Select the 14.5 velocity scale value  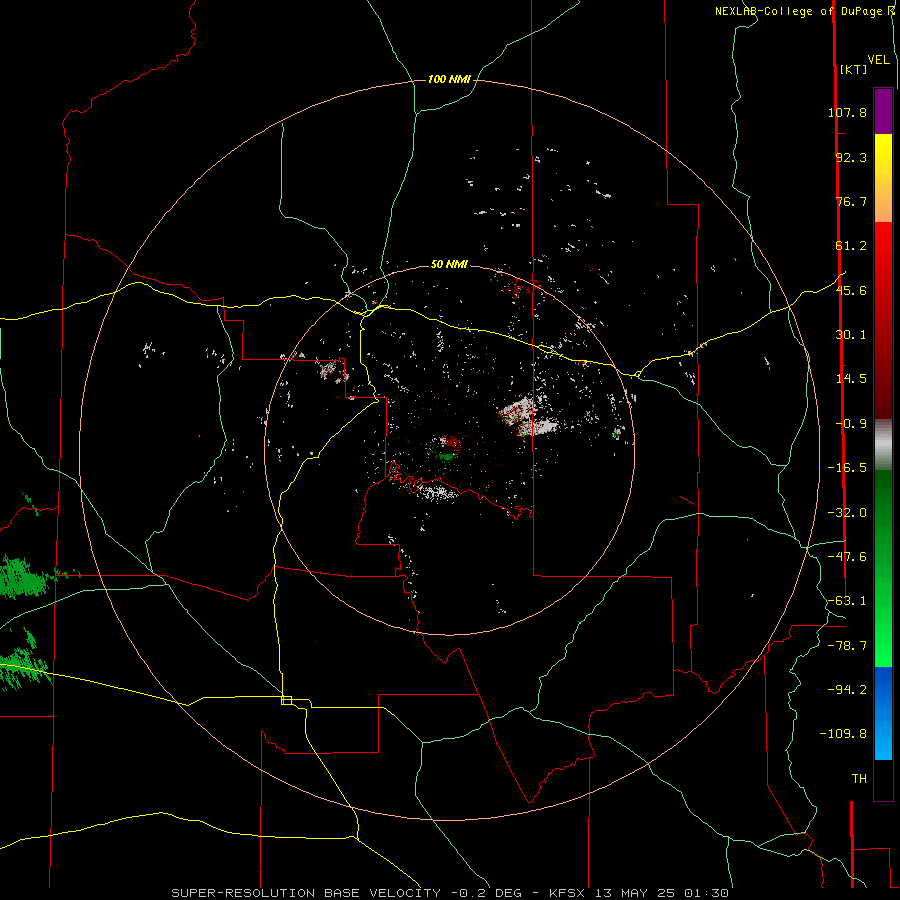(x=851, y=379)
